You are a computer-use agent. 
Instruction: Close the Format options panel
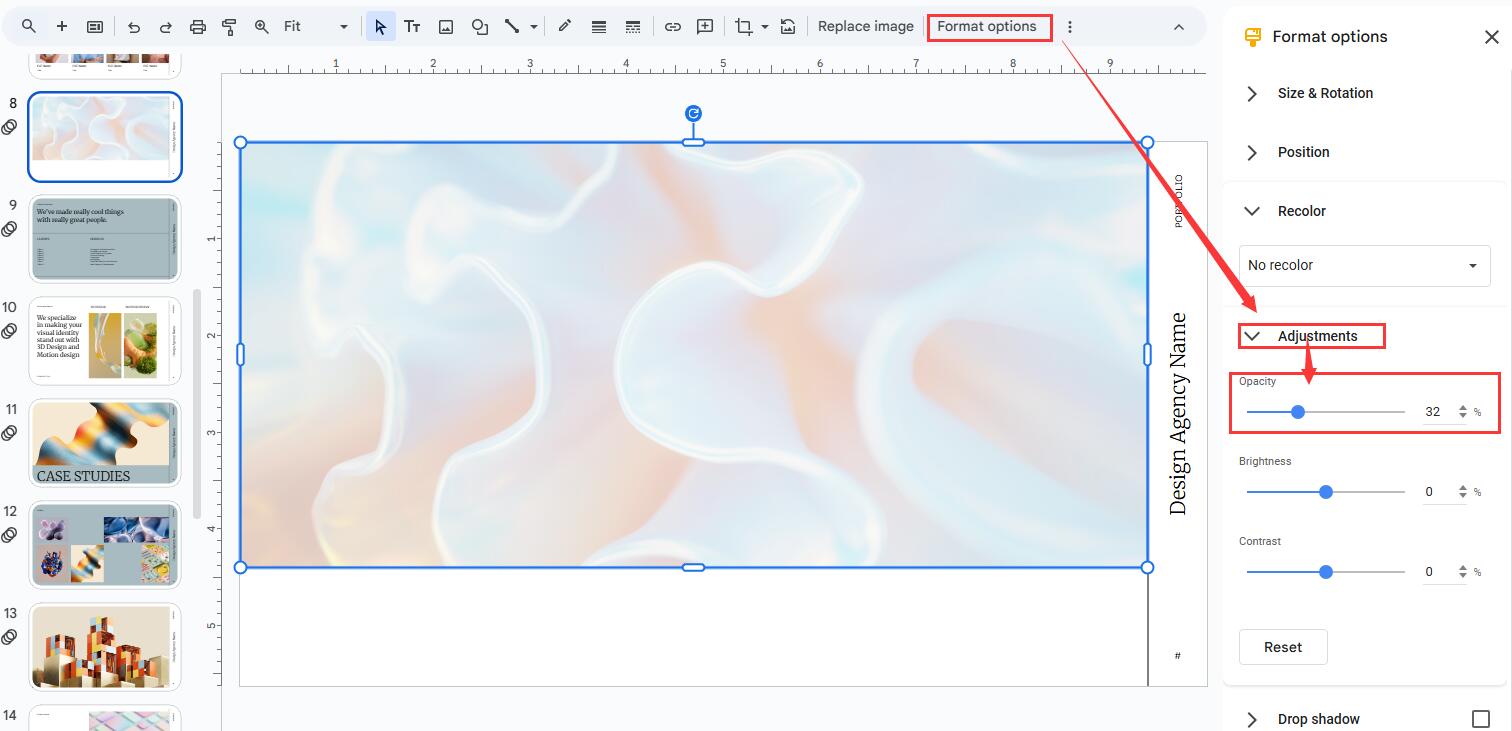1491,37
